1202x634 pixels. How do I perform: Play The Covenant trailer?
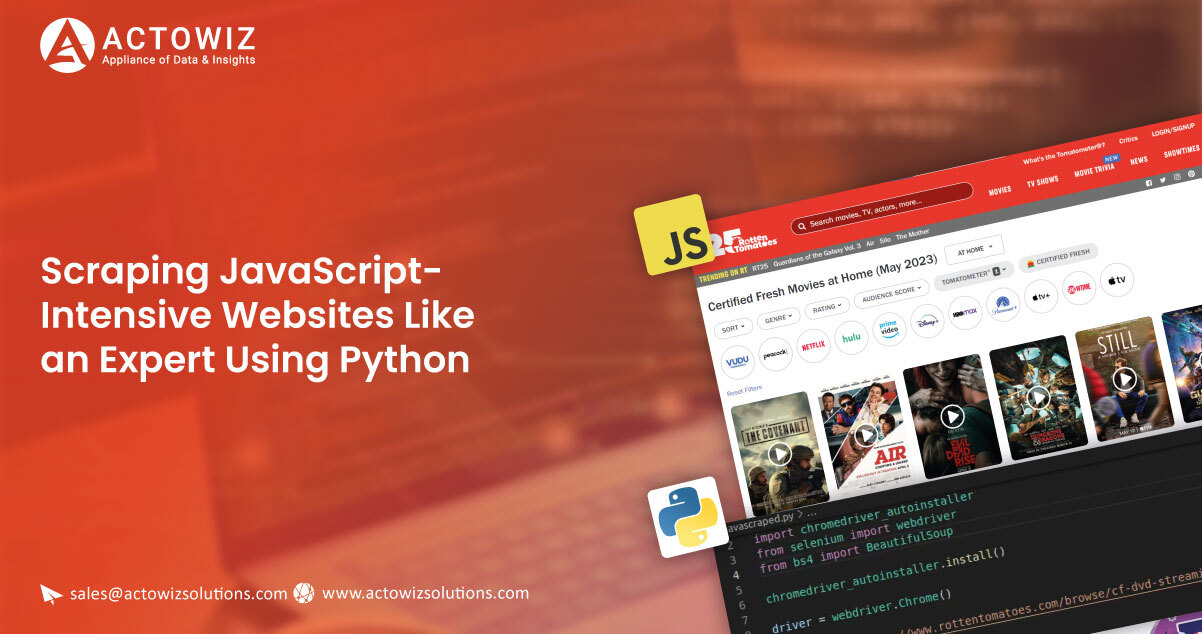[780, 455]
